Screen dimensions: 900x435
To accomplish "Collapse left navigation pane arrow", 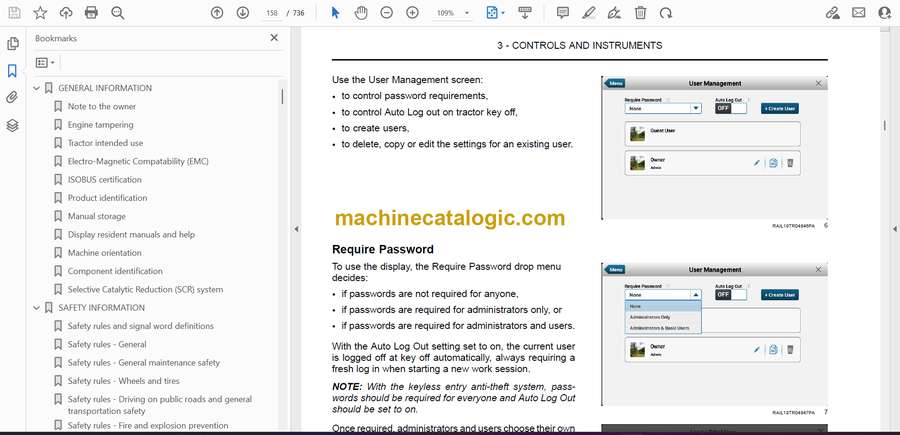I will point(296,229).
